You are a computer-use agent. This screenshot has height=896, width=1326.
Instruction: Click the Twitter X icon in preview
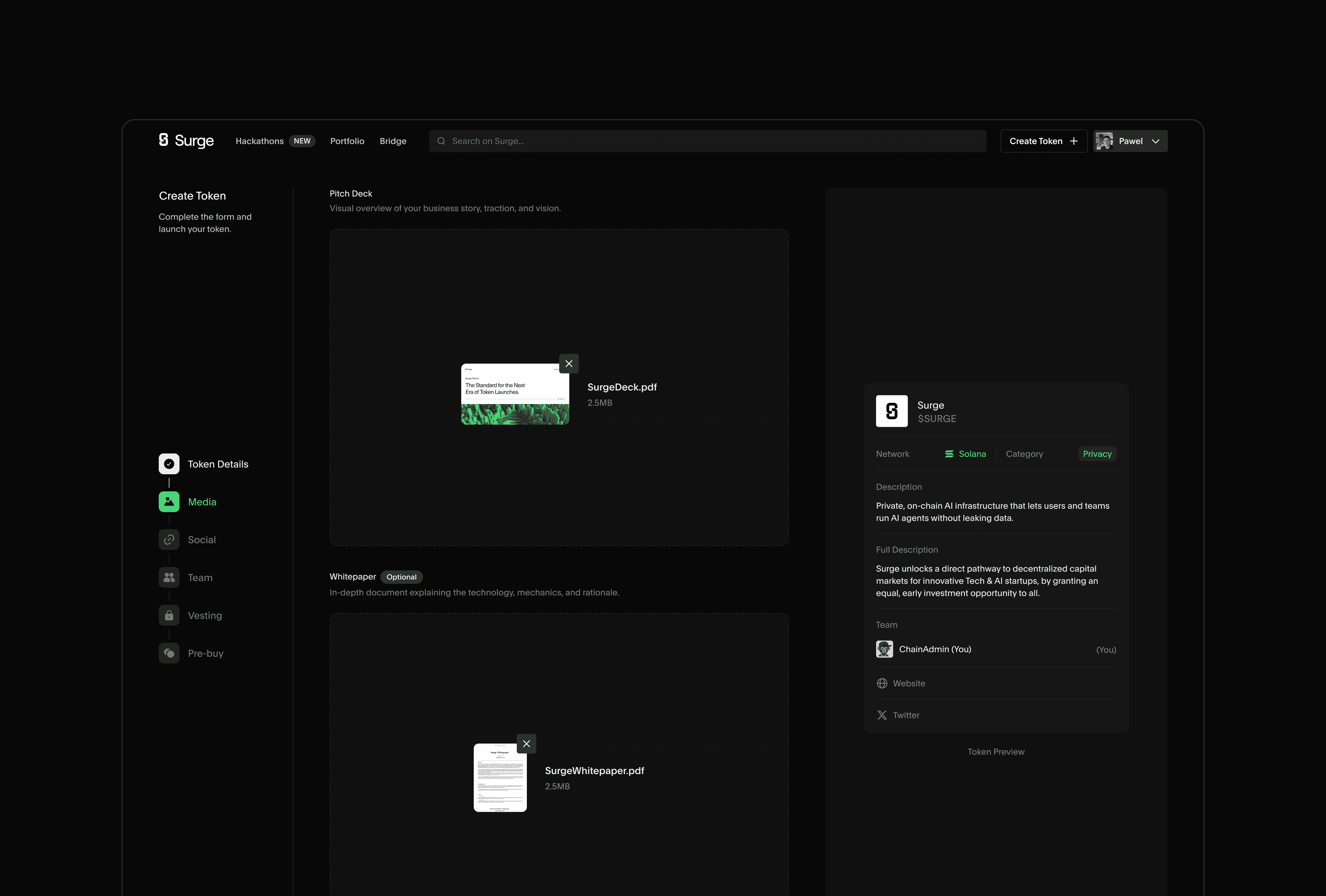(882, 715)
